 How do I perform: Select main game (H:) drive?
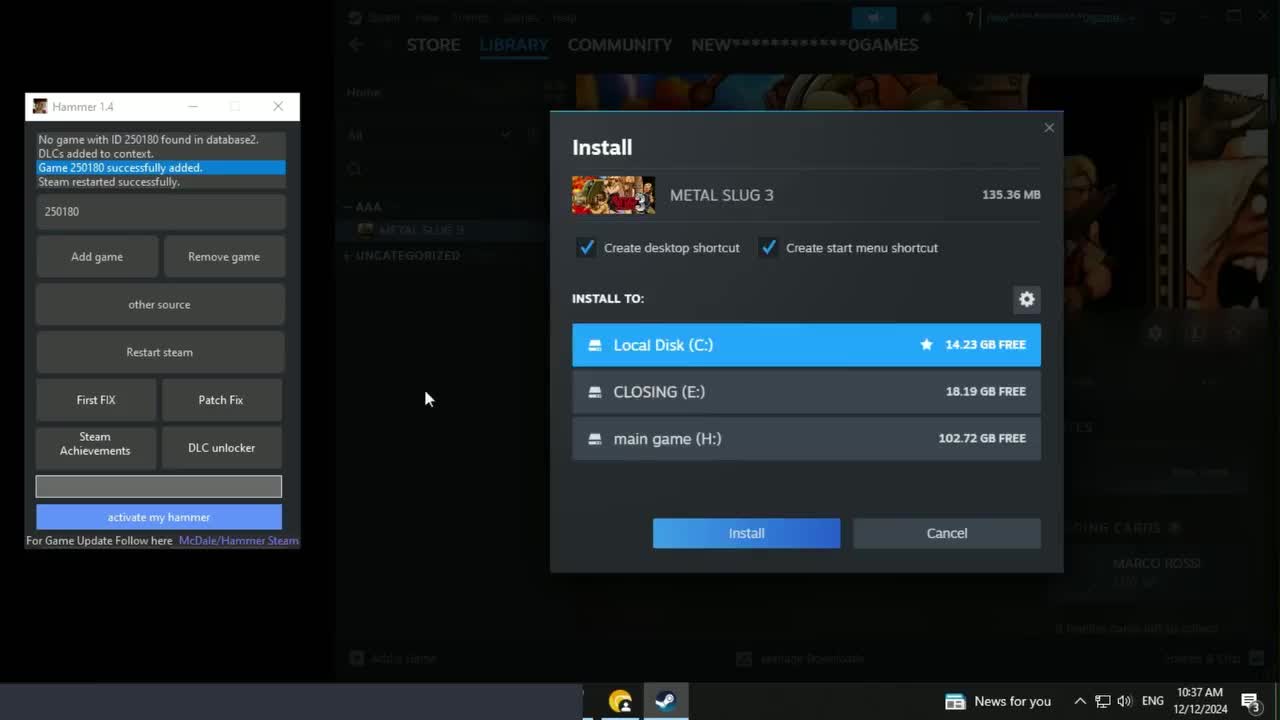[806, 439]
